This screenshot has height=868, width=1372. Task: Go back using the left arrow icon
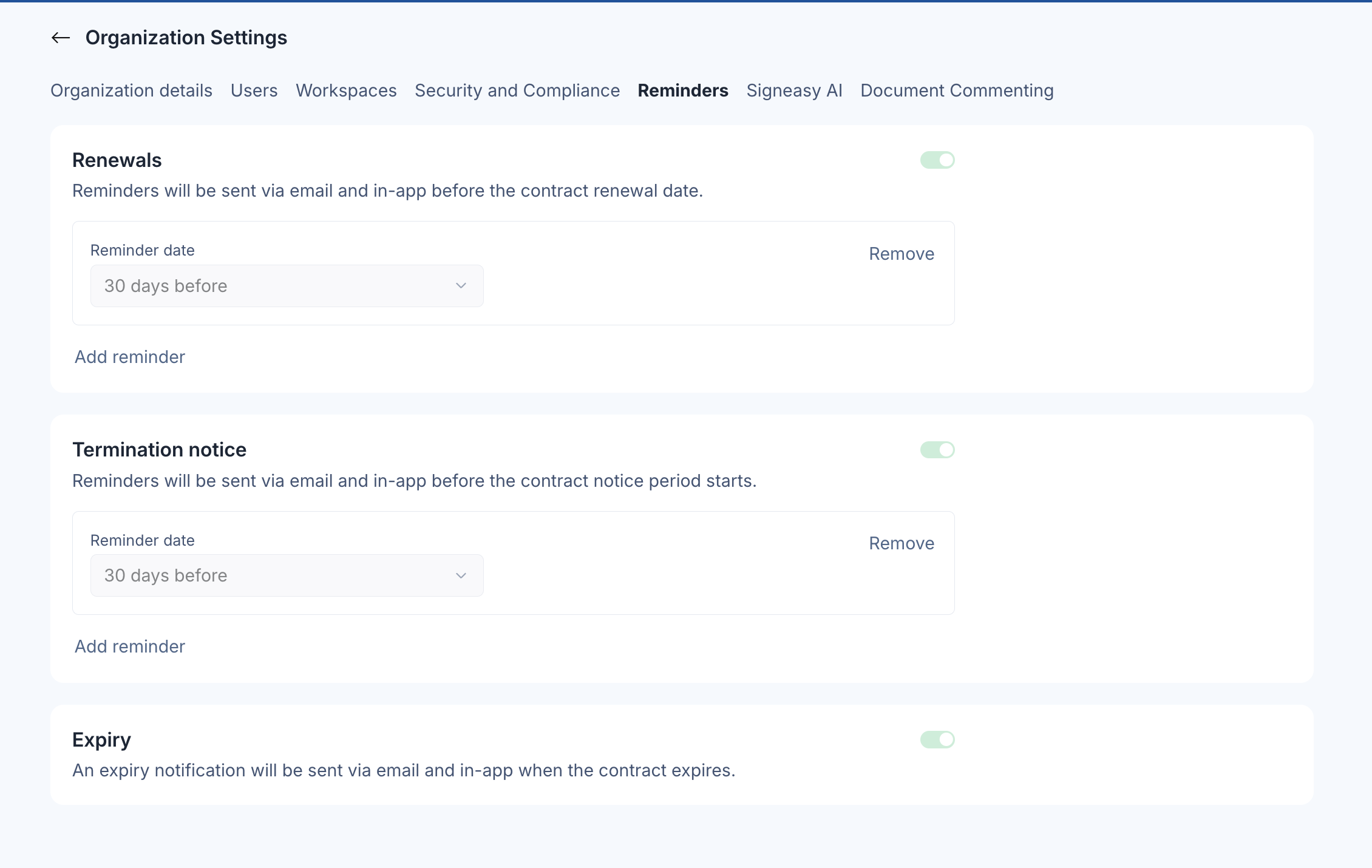[x=61, y=38]
